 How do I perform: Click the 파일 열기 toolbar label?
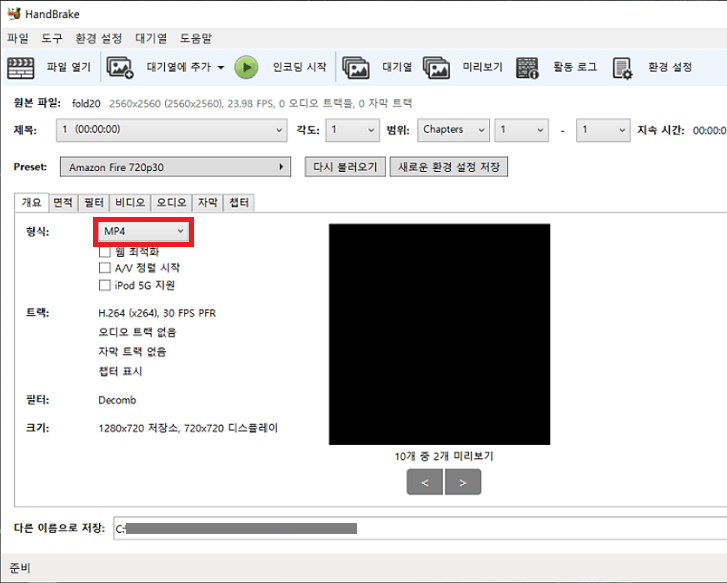click(69, 67)
